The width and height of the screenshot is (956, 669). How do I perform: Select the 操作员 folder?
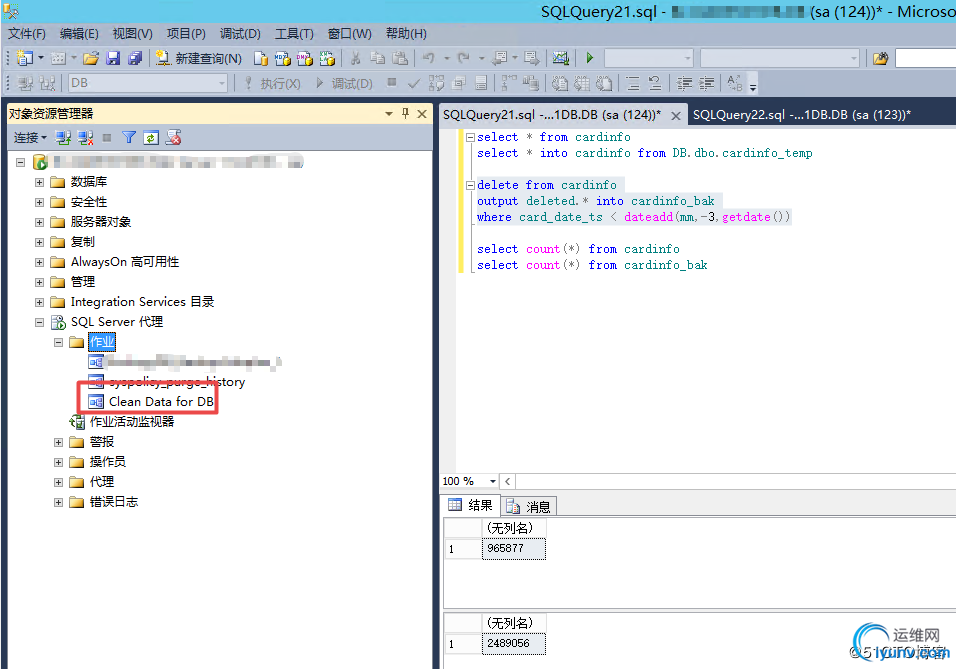(x=108, y=462)
